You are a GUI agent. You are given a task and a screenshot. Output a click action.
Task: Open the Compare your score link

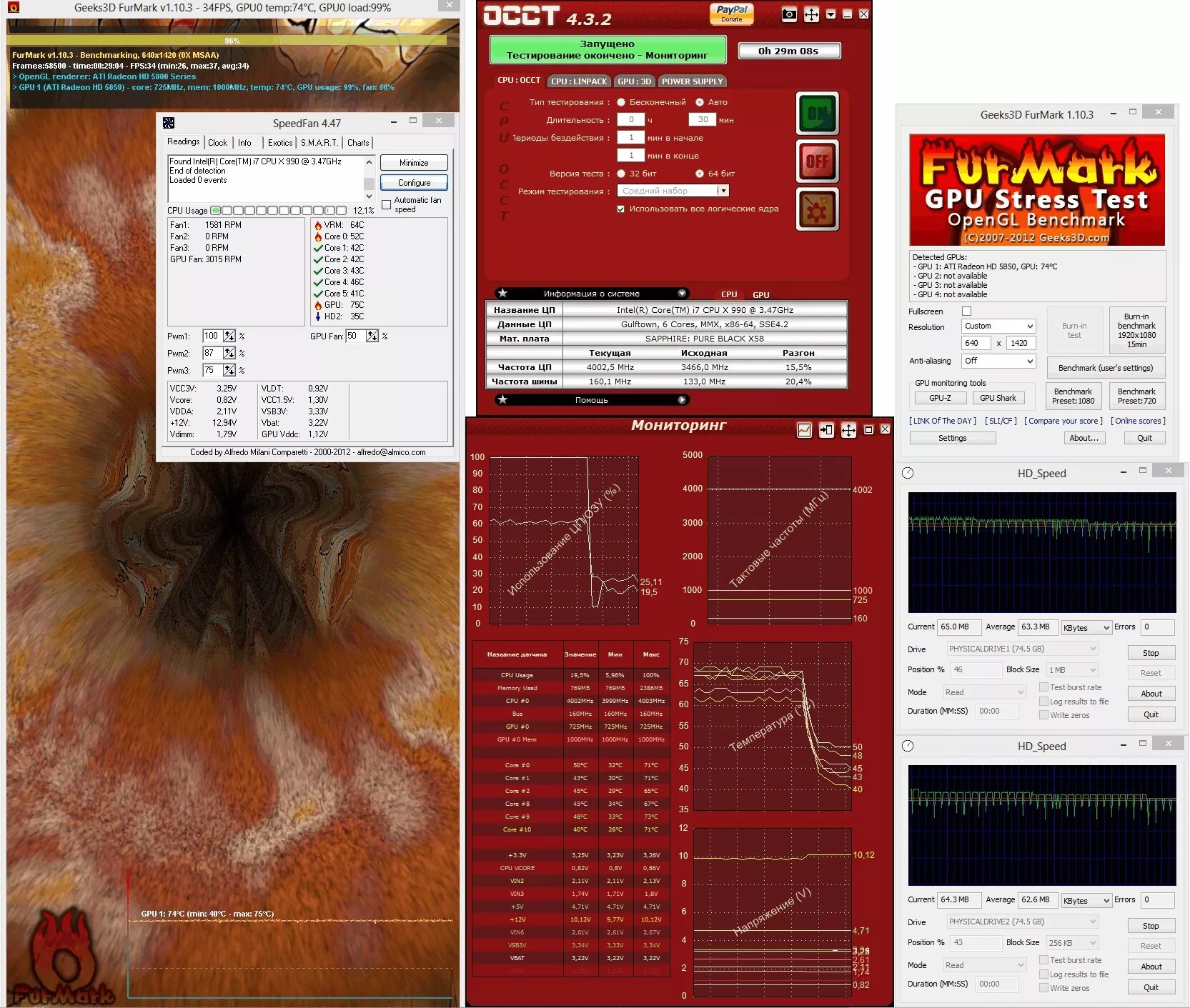pyautogui.click(x=1063, y=421)
